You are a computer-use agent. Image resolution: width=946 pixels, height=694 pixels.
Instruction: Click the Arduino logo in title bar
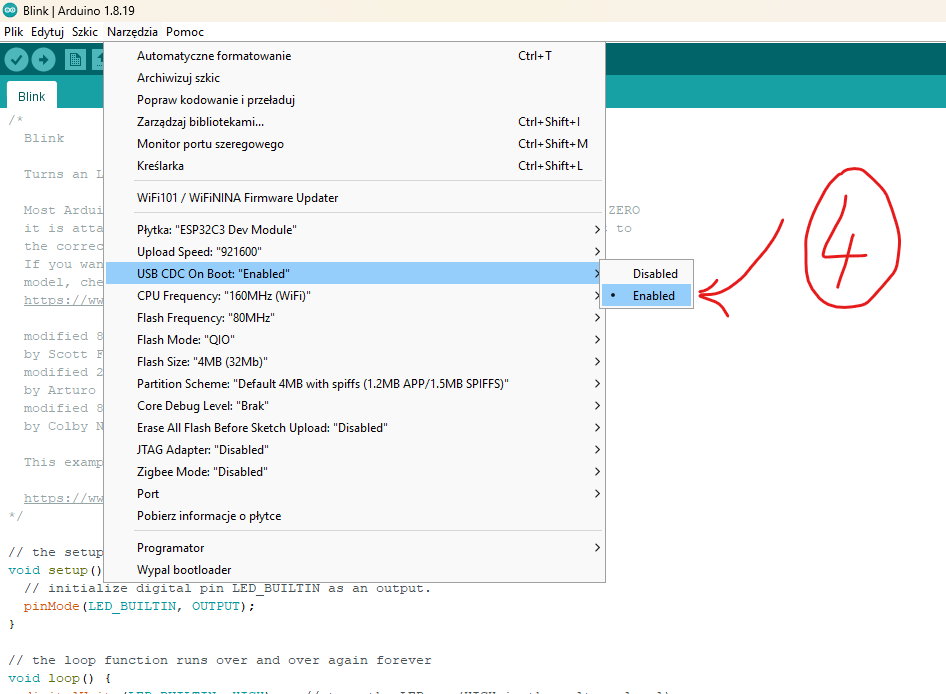(x=10, y=10)
